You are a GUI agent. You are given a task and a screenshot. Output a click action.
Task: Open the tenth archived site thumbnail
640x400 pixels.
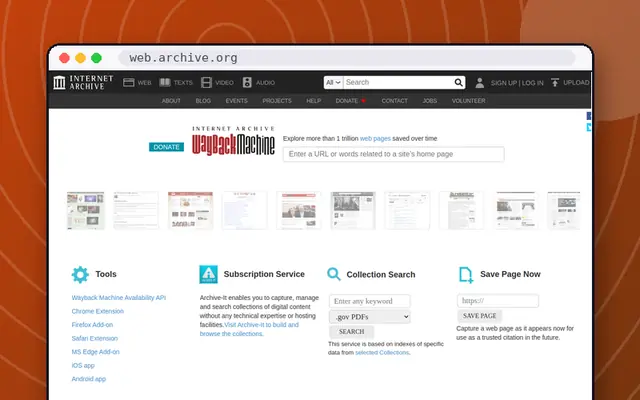coord(564,211)
